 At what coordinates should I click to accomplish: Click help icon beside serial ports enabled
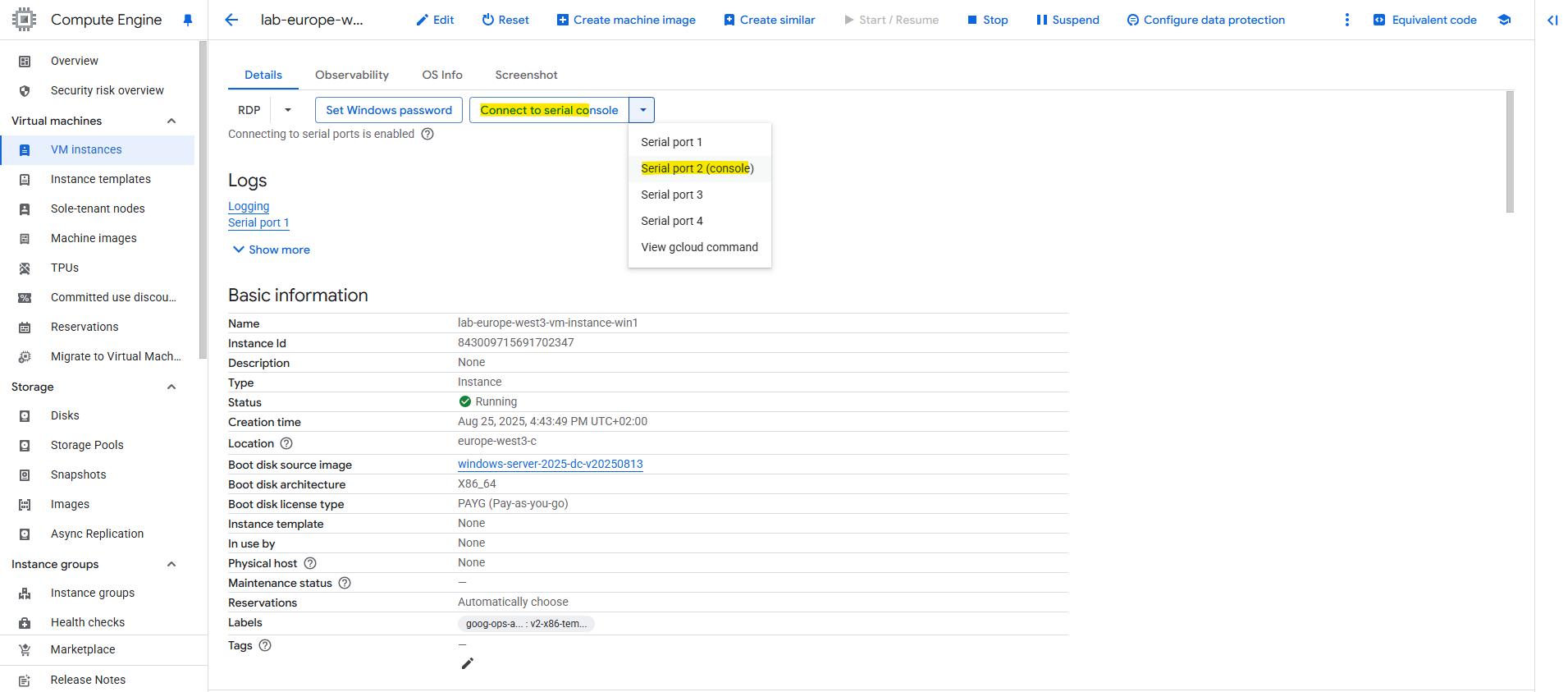(427, 134)
